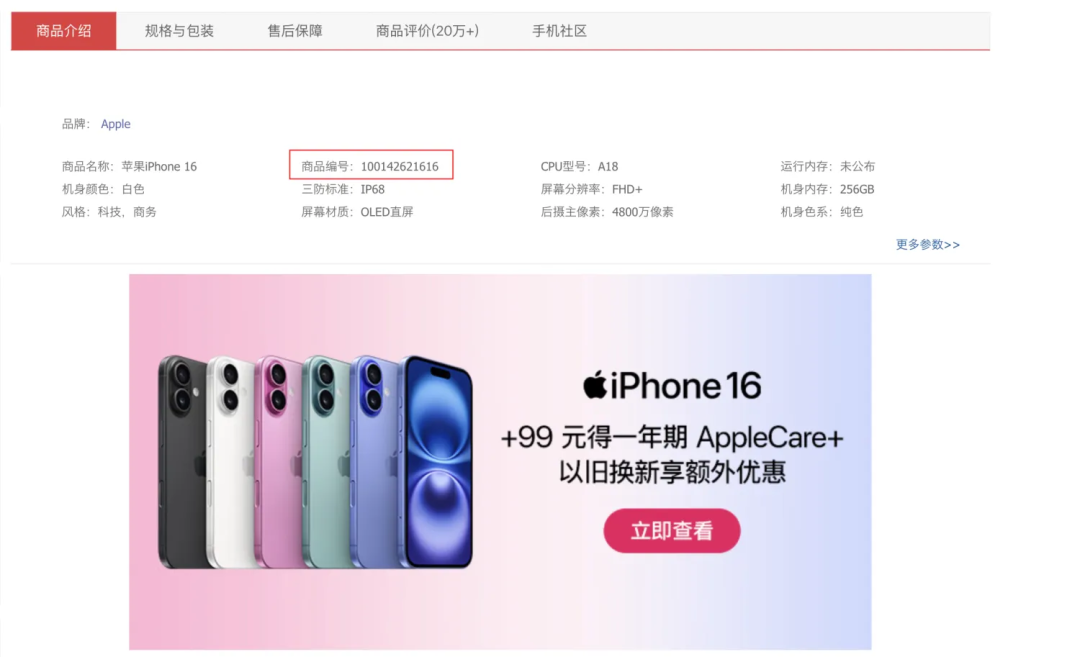The image size is (1080, 657).
Task: View 商品评价(20万+) reviews tab
Action: point(427,31)
